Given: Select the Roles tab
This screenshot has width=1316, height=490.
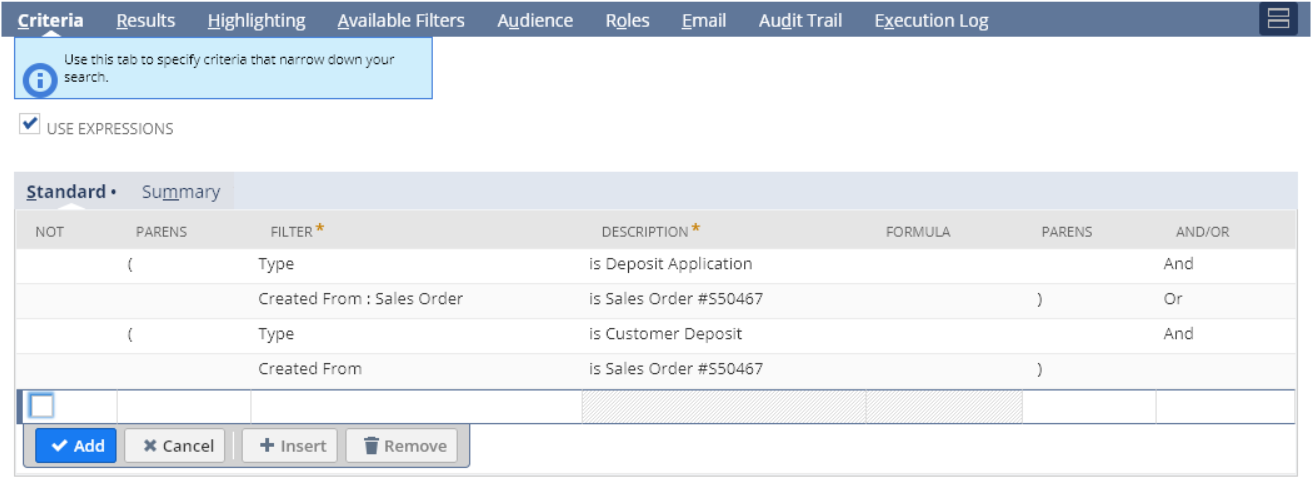Looking at the screenshot, I should pos(627,20).
